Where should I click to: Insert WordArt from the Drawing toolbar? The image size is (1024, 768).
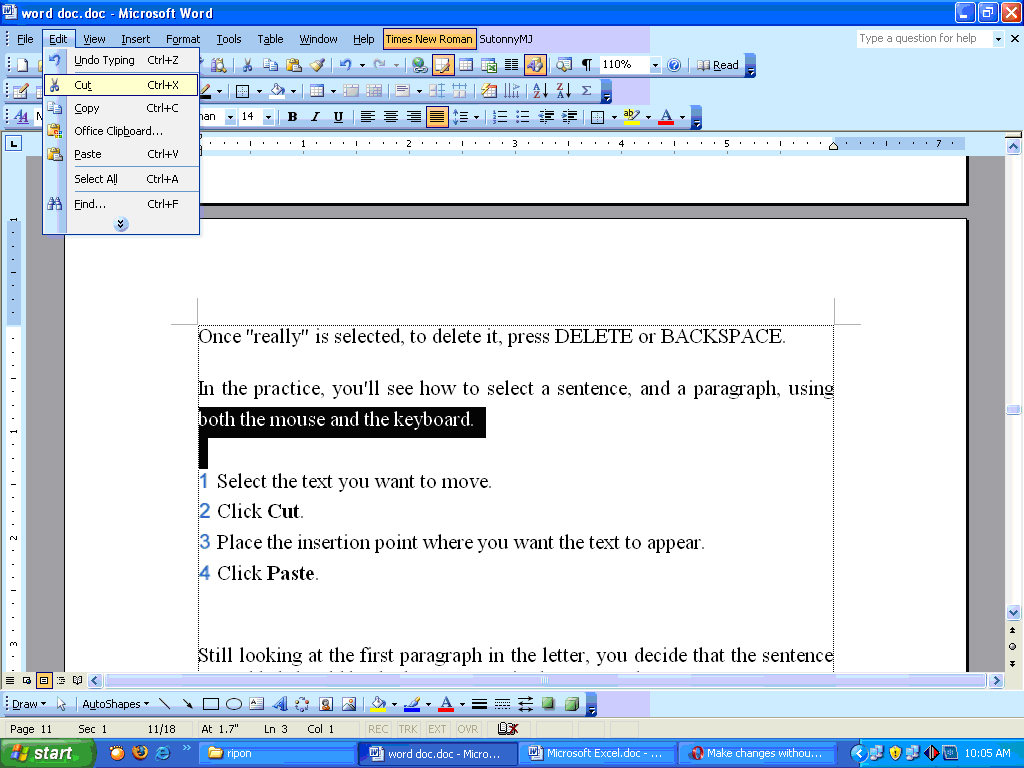279,703
